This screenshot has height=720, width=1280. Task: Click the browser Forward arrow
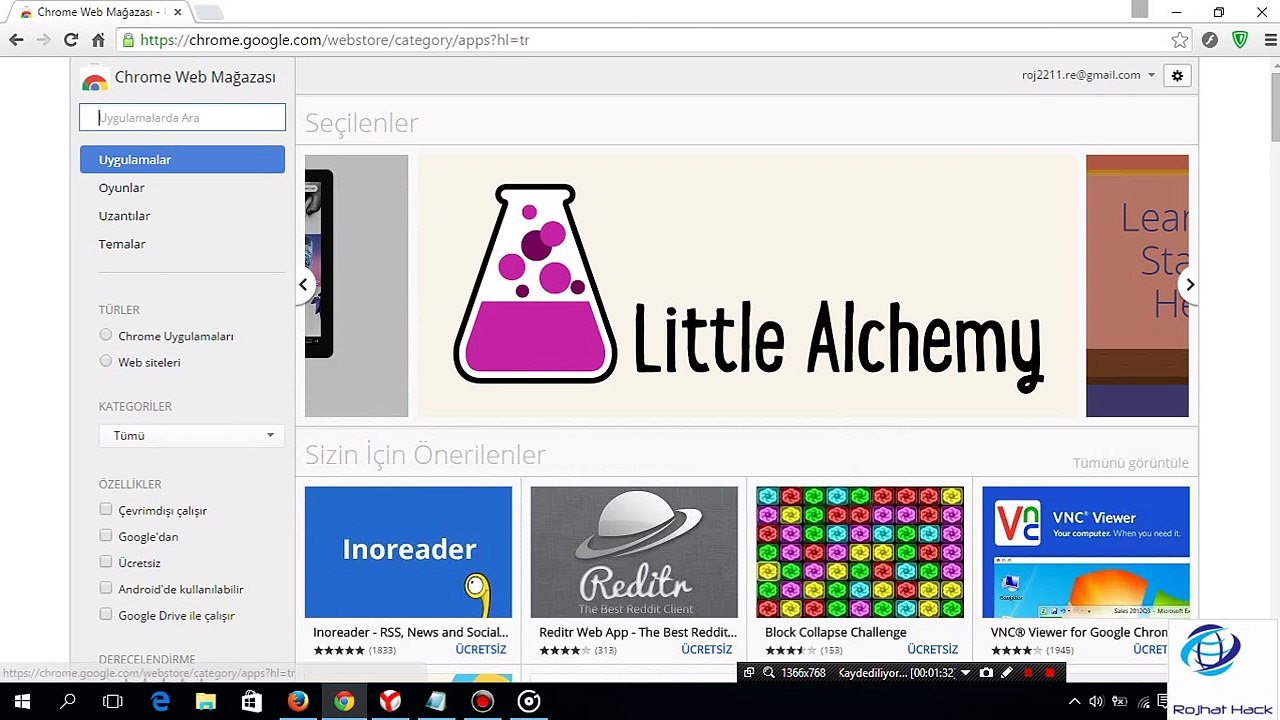pos(43,40)
